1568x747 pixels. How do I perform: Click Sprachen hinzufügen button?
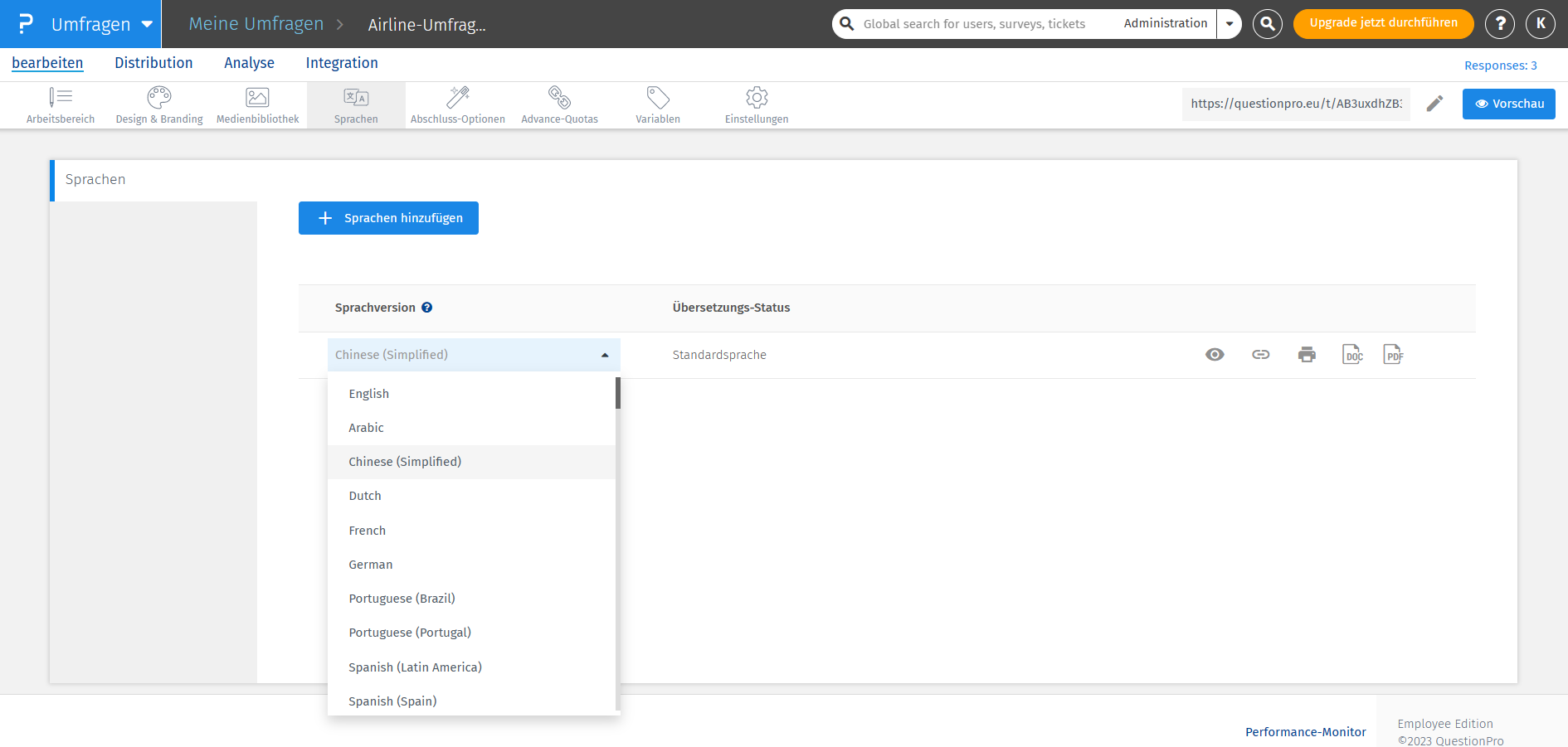point(388,218)
